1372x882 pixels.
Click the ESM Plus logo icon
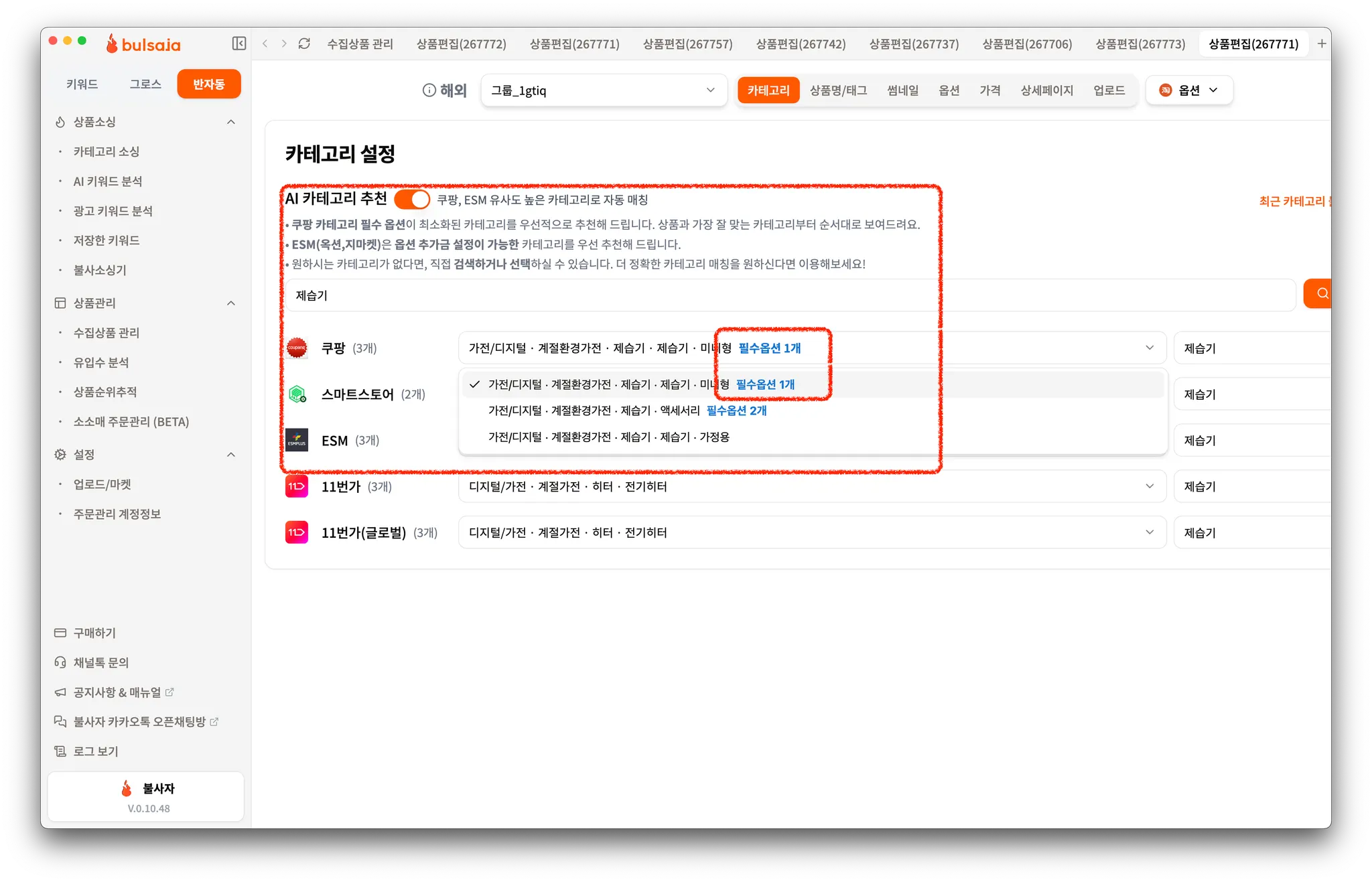point(297,440)
